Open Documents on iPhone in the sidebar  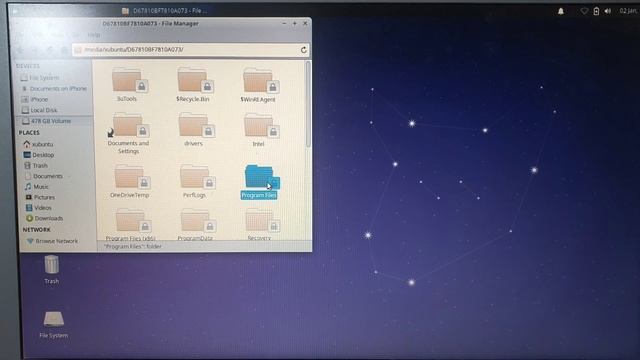coord(54,88)
